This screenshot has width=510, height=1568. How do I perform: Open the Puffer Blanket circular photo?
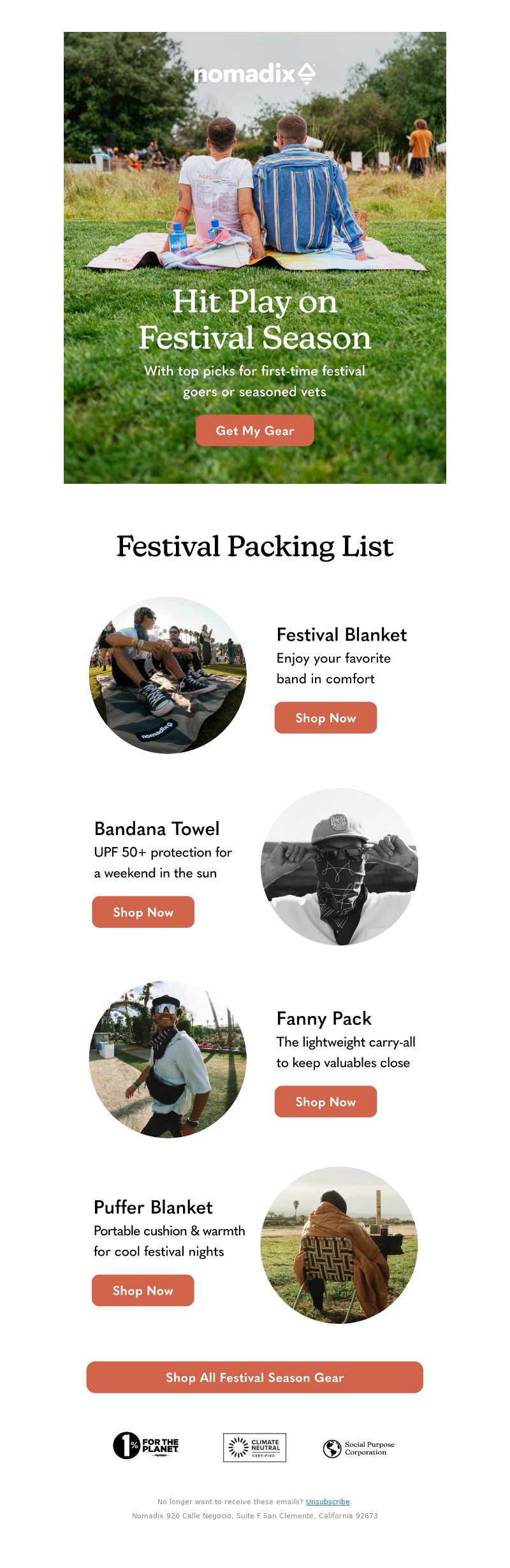pyautogui.click(x=339, y=1245)
